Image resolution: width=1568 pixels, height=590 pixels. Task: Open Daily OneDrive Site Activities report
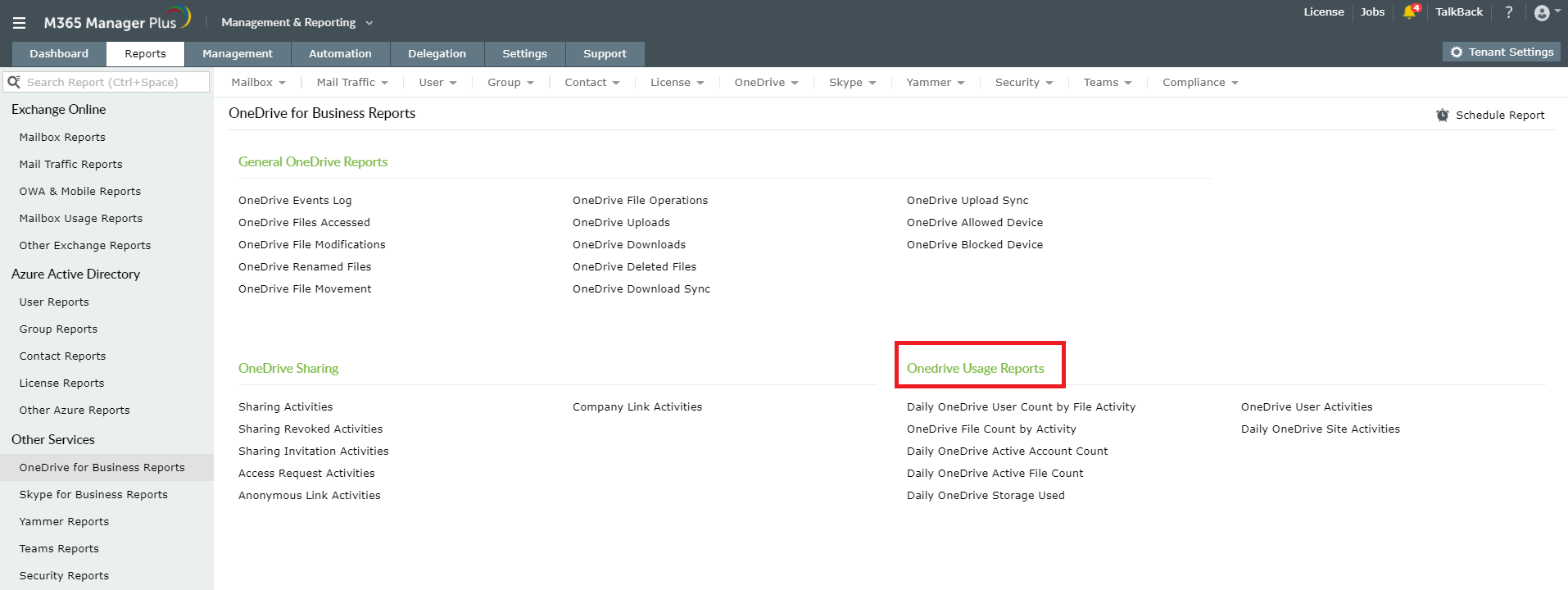point(1321,429)
